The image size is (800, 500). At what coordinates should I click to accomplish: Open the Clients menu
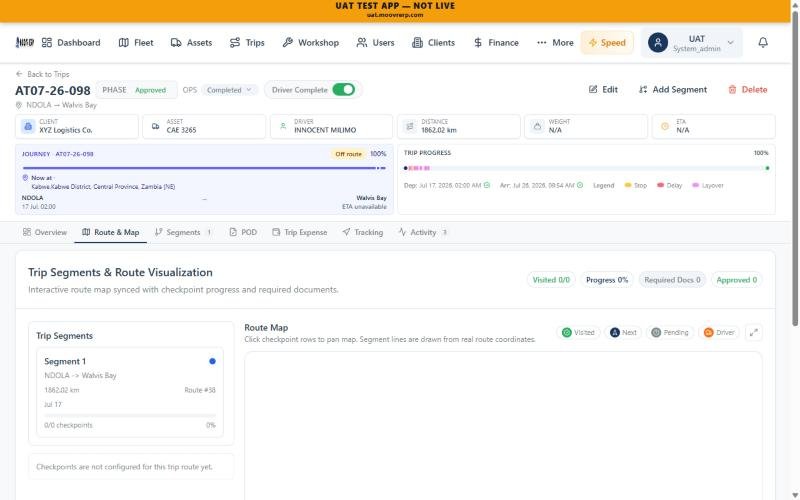tap(433, 43)
